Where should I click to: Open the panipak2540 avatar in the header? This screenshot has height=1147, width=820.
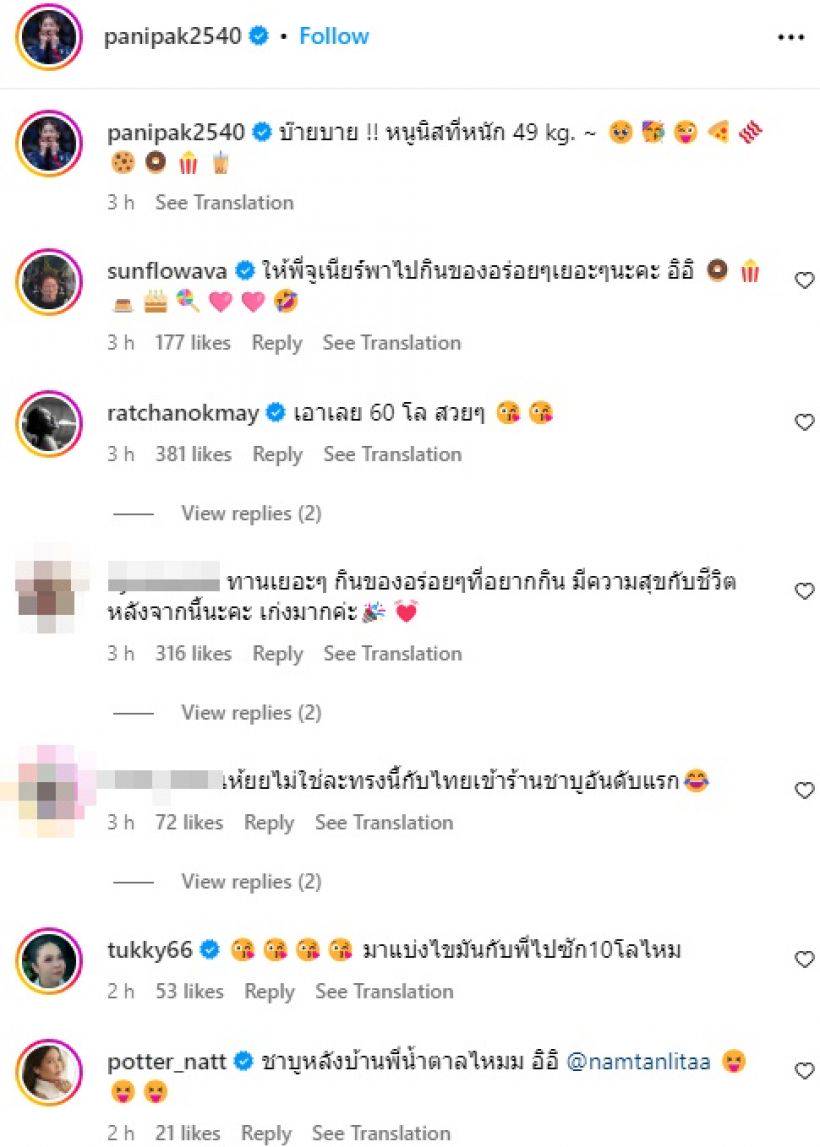point(49,37)
